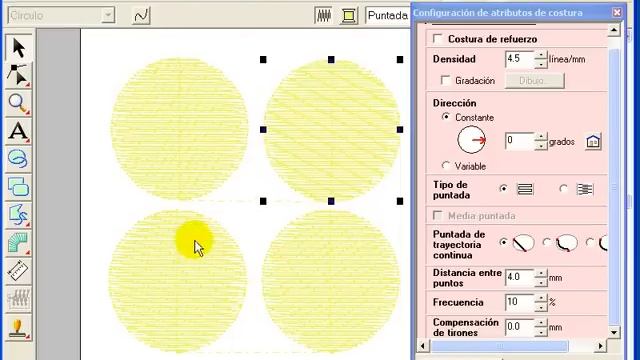Click panel horizontal scrollbar right arrow
The image size is (640, 360).
click(600, 347)
